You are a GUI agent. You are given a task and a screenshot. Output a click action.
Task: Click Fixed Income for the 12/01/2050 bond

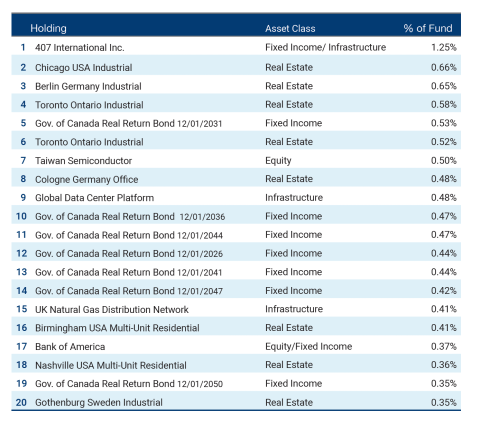tap(294, 384)
